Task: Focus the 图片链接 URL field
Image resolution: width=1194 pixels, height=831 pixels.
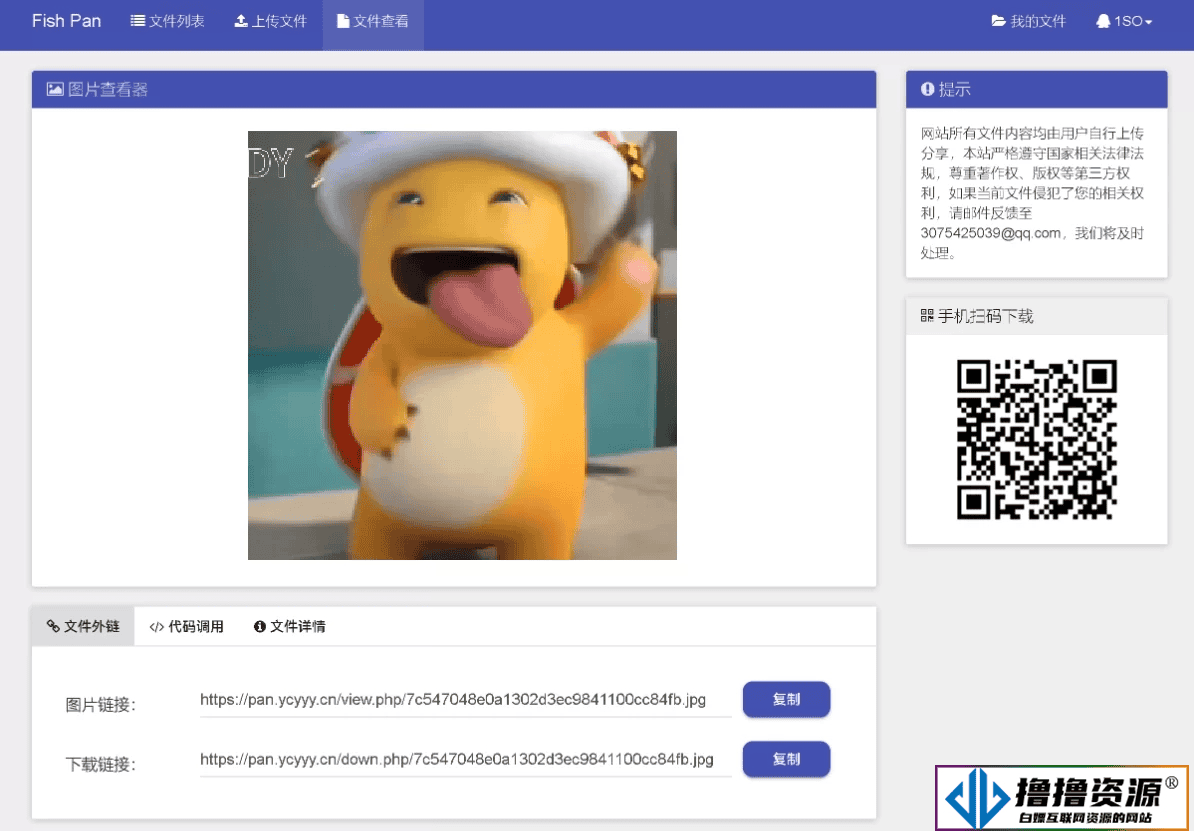Action: (x=465, y=700)
